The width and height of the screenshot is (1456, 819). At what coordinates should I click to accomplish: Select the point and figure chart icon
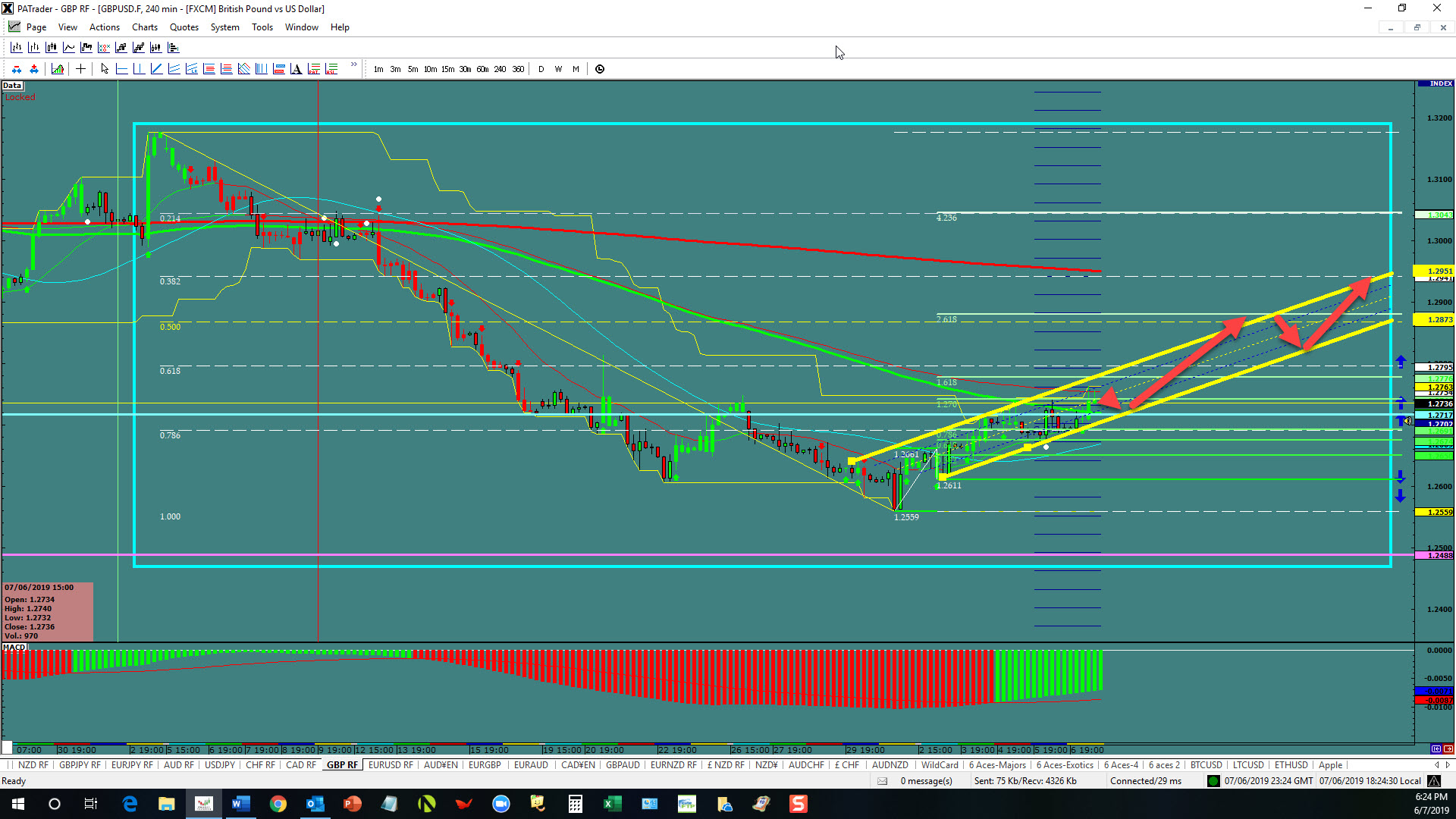pos(104,48)
